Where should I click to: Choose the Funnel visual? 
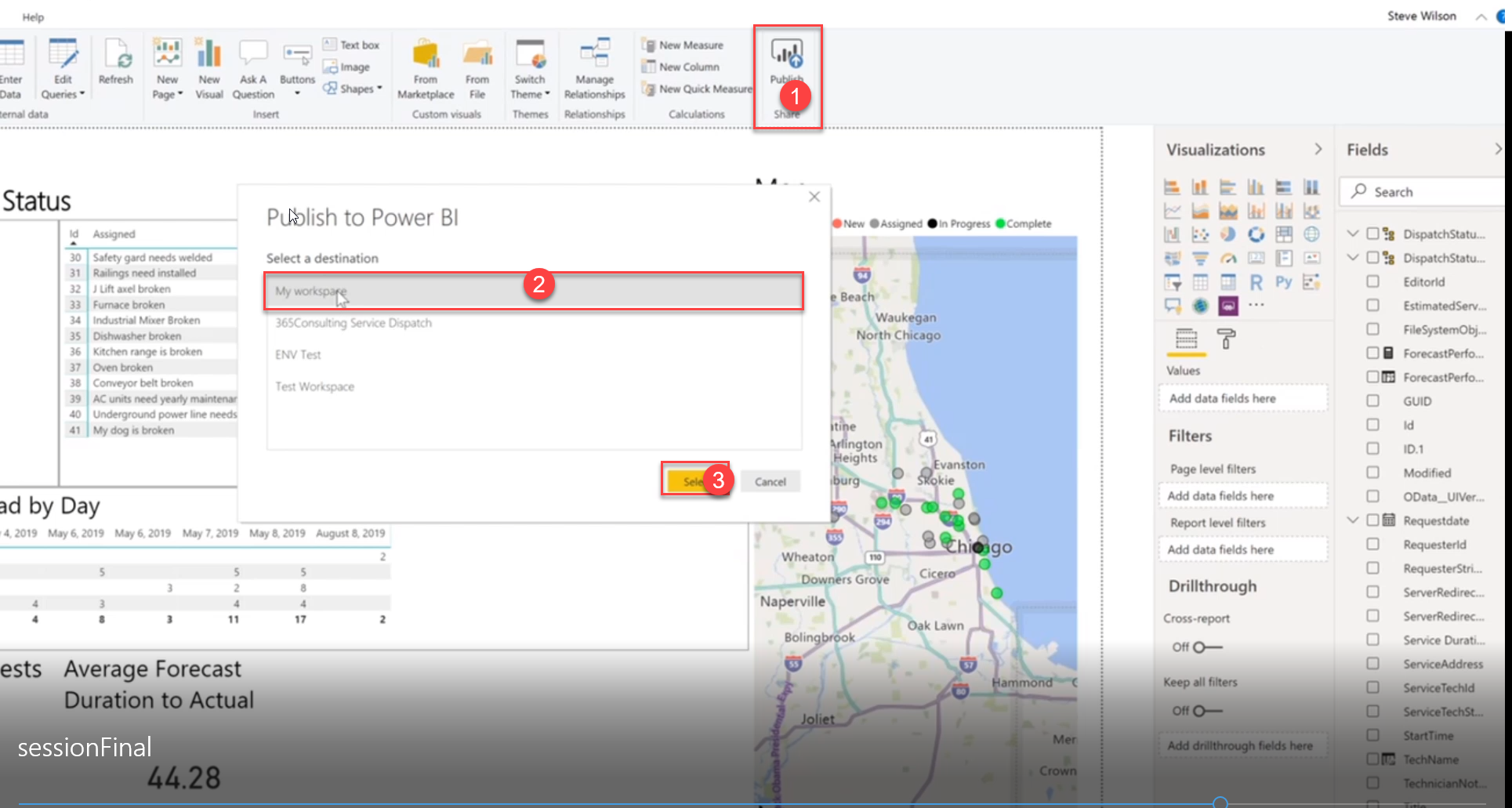click(x=1200, y=258)
